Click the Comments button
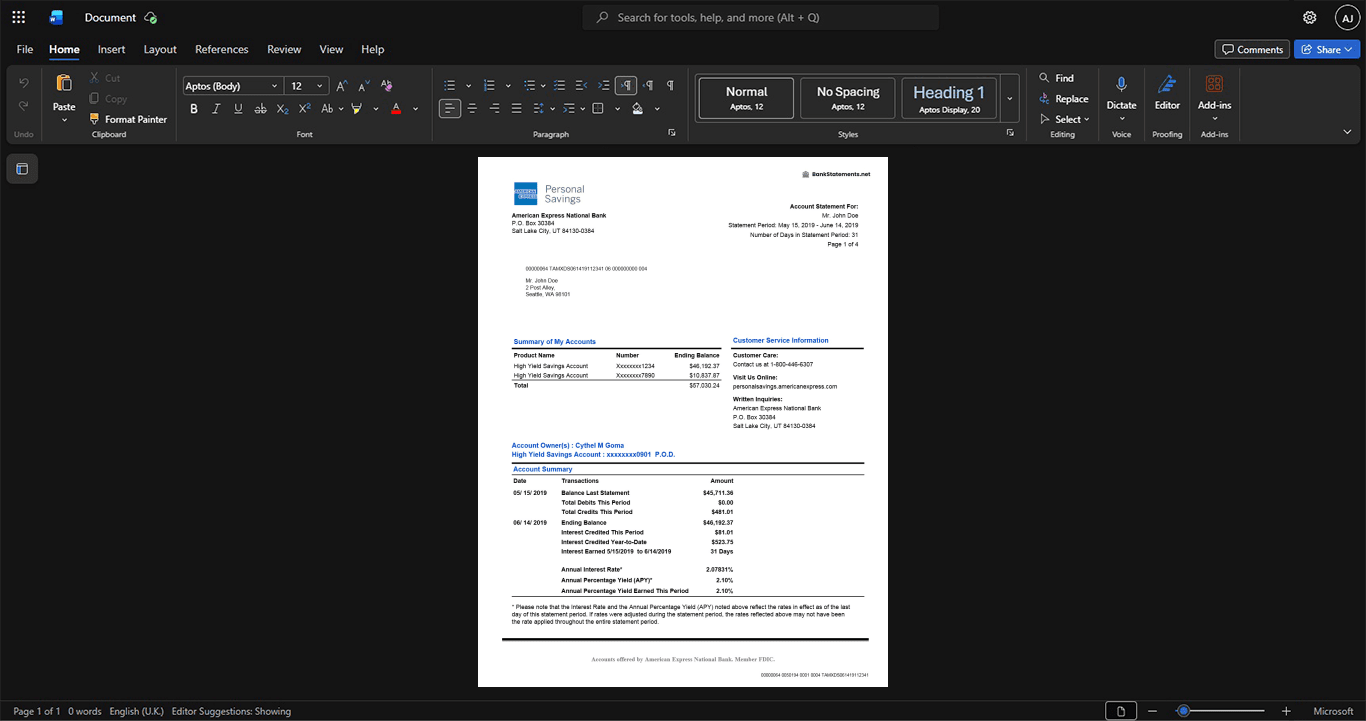1366x721 pixels. pos(1252,49)
